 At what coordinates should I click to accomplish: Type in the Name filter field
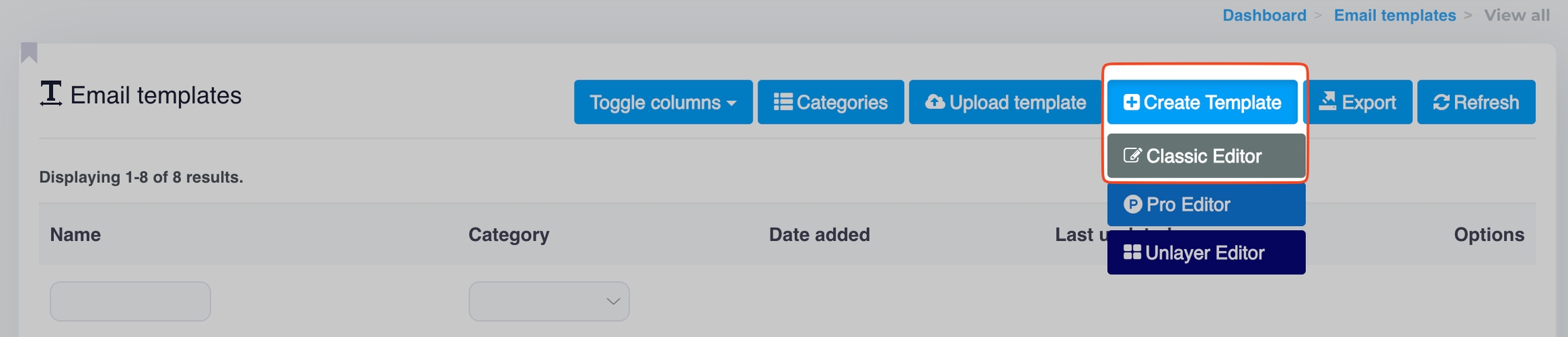click(x=130, y=301)
